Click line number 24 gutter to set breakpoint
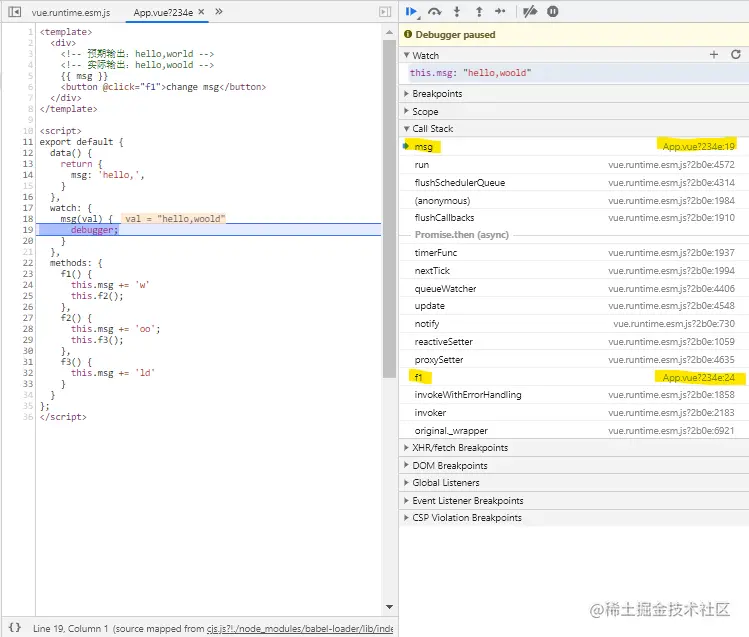Screen dimensions: 749x637 28,285
